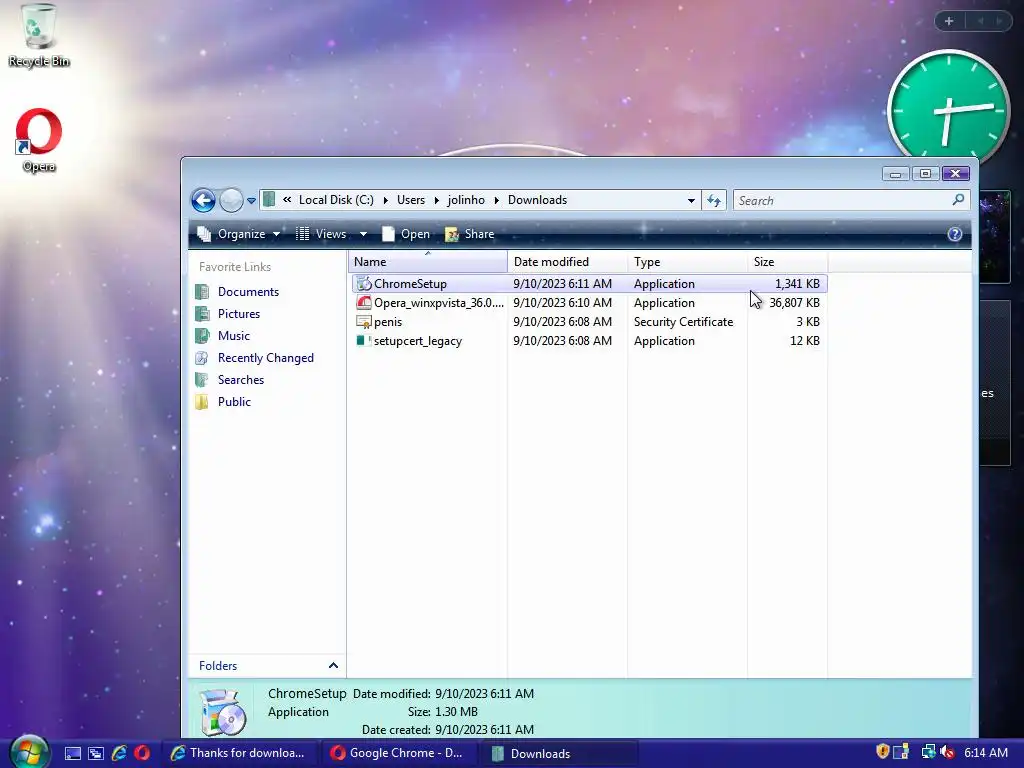Focus the Search box
Viewport: 1024px width, 768px height.
[851, 200]
